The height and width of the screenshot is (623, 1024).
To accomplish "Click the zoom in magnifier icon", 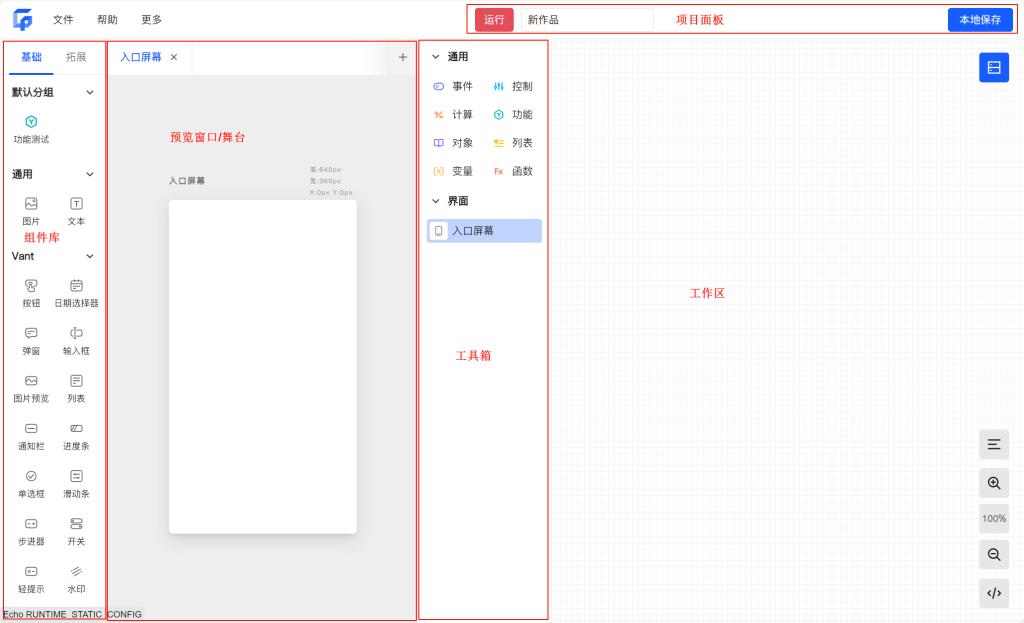I will (x=993, y=483).
